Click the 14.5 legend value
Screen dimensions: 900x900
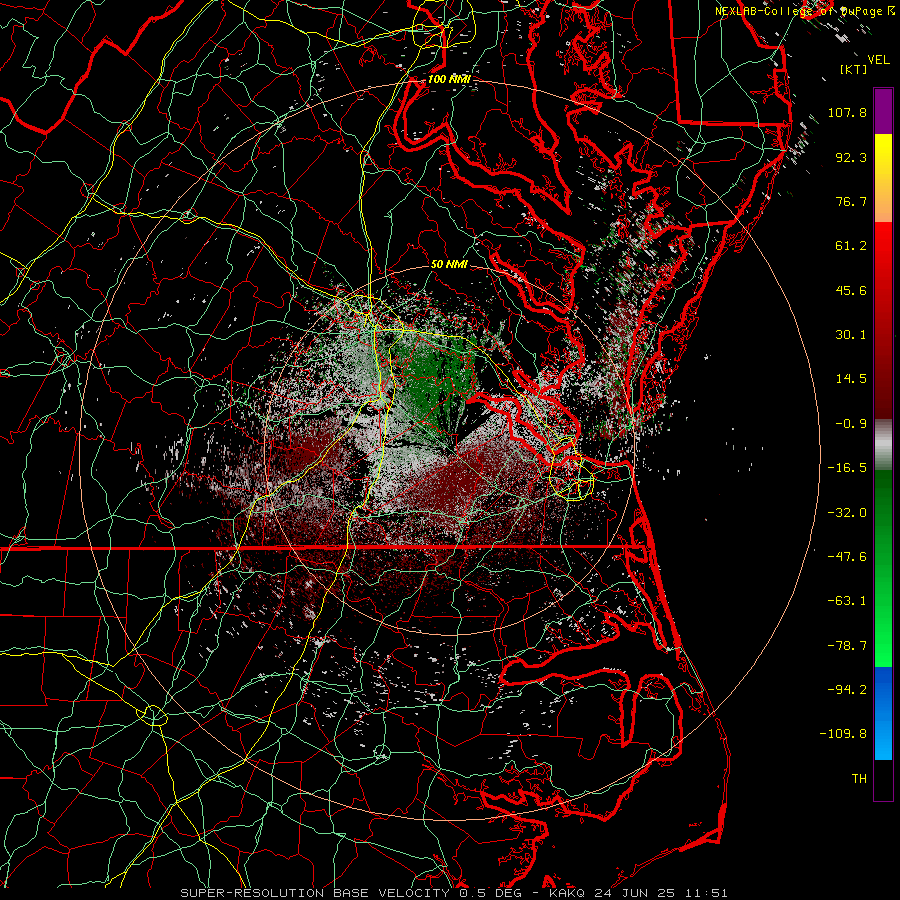[851, 379]
